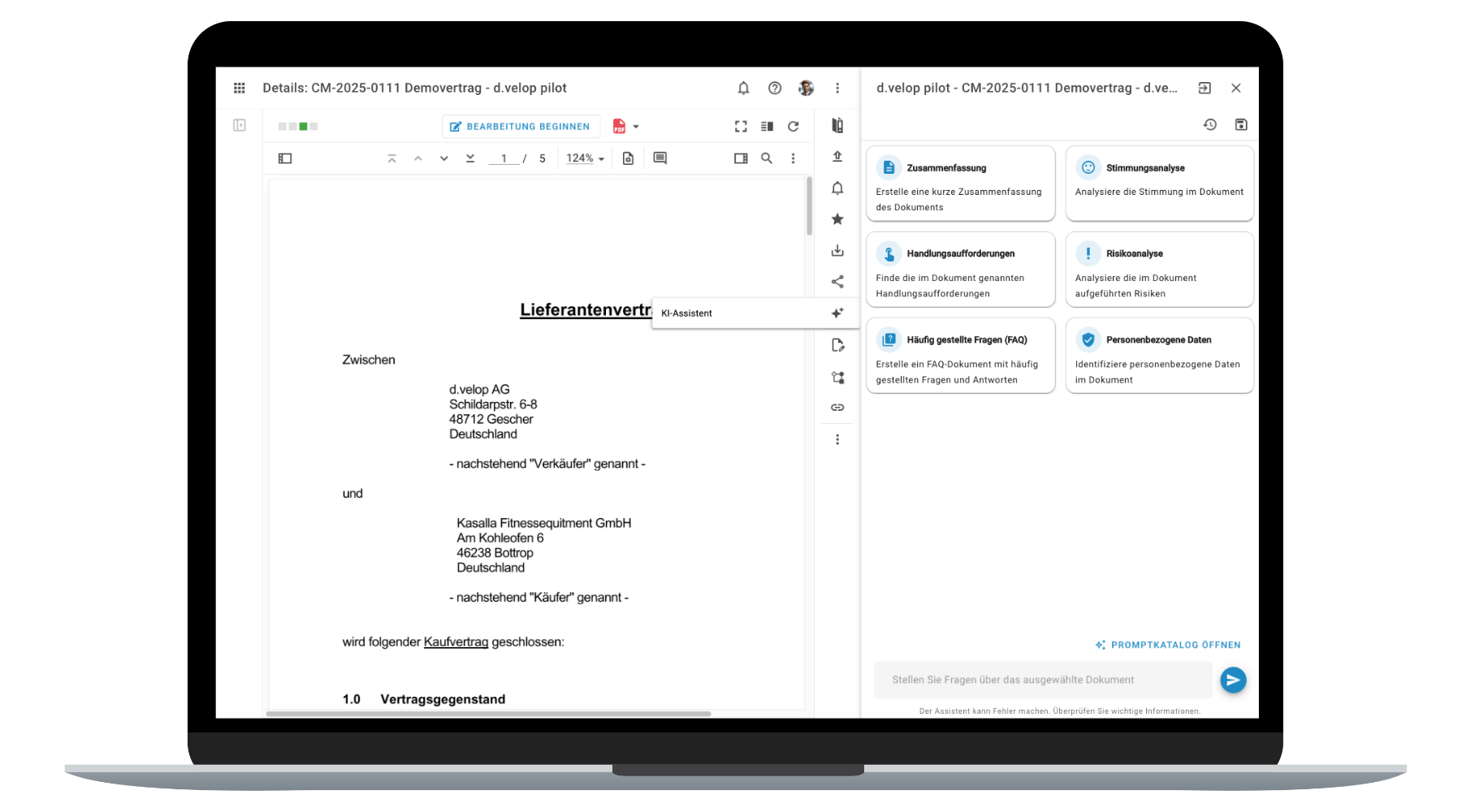Open the viewer toolbar three-dot menu

pos(794,158)
